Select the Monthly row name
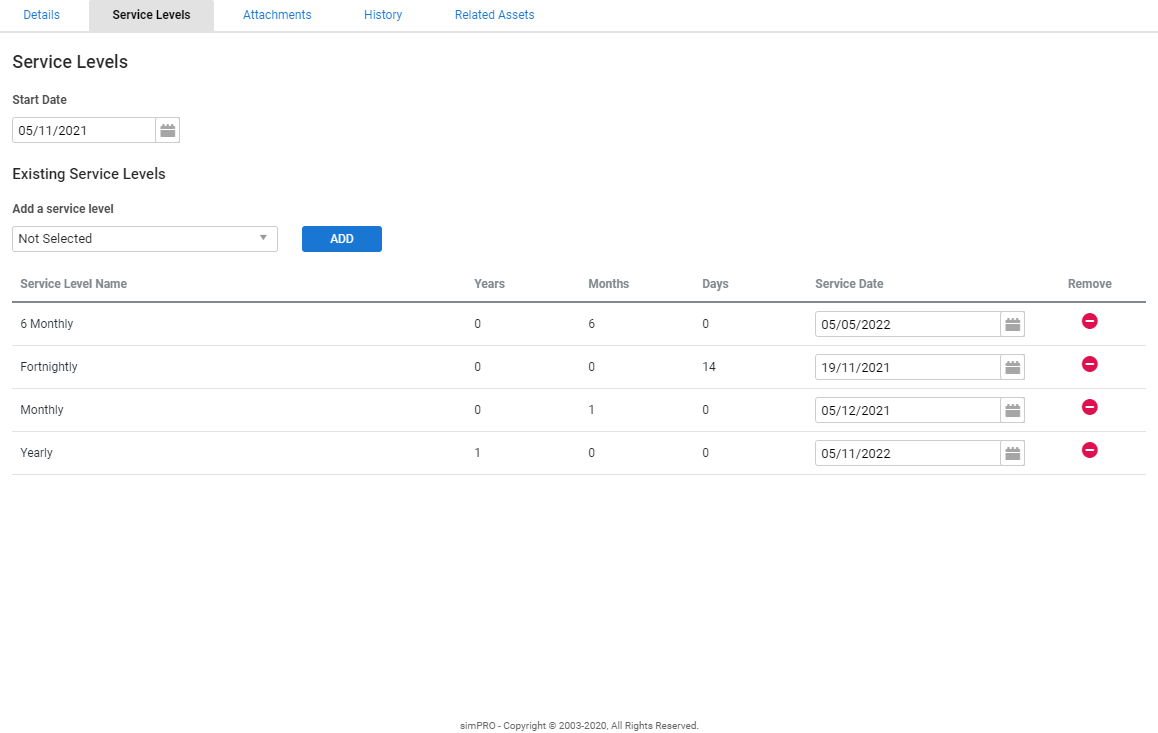The width and height of the screenshot is (1158, 733). [42, 410]
